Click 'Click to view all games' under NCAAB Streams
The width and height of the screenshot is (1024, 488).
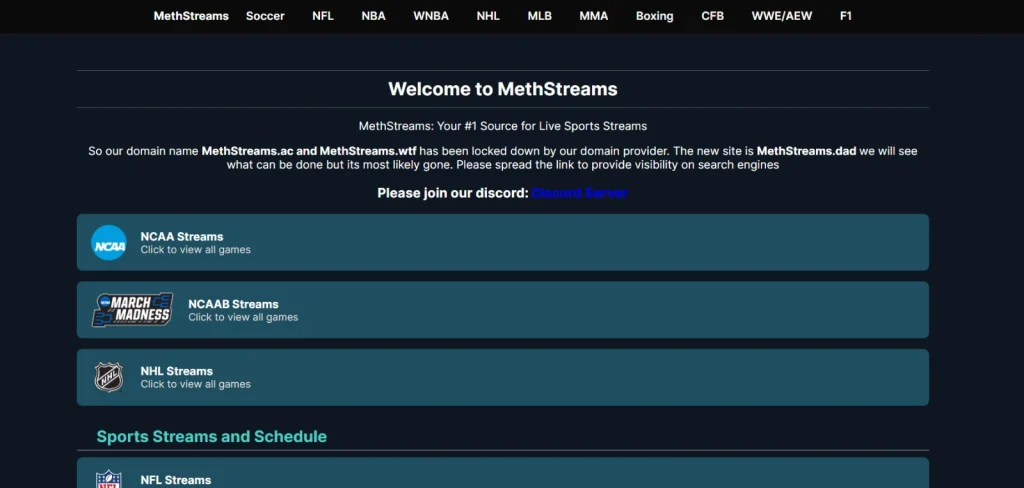pyautogui.click(x=243, y=317)
